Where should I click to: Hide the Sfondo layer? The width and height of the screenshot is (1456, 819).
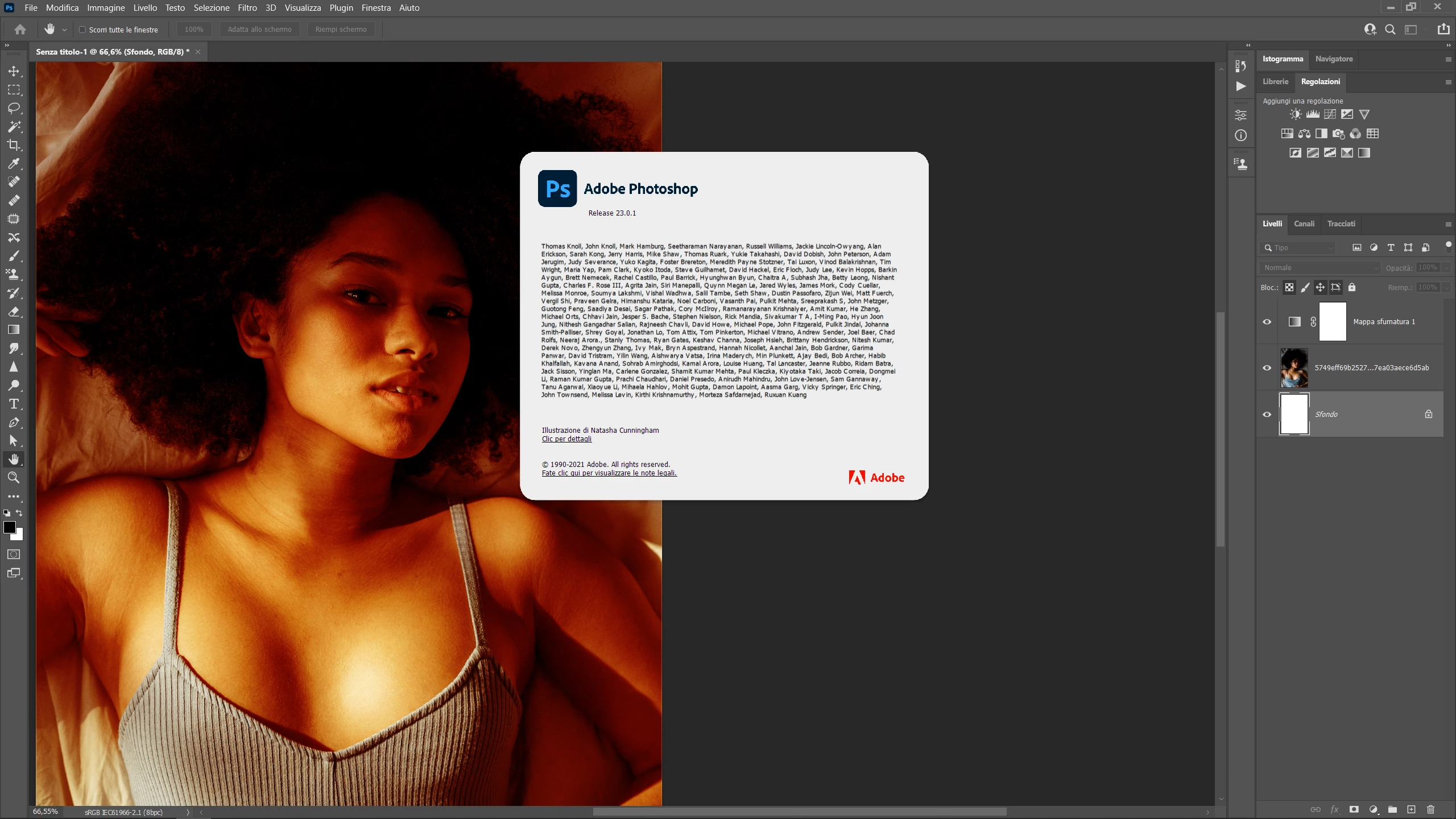click(x=1267, y=415)
